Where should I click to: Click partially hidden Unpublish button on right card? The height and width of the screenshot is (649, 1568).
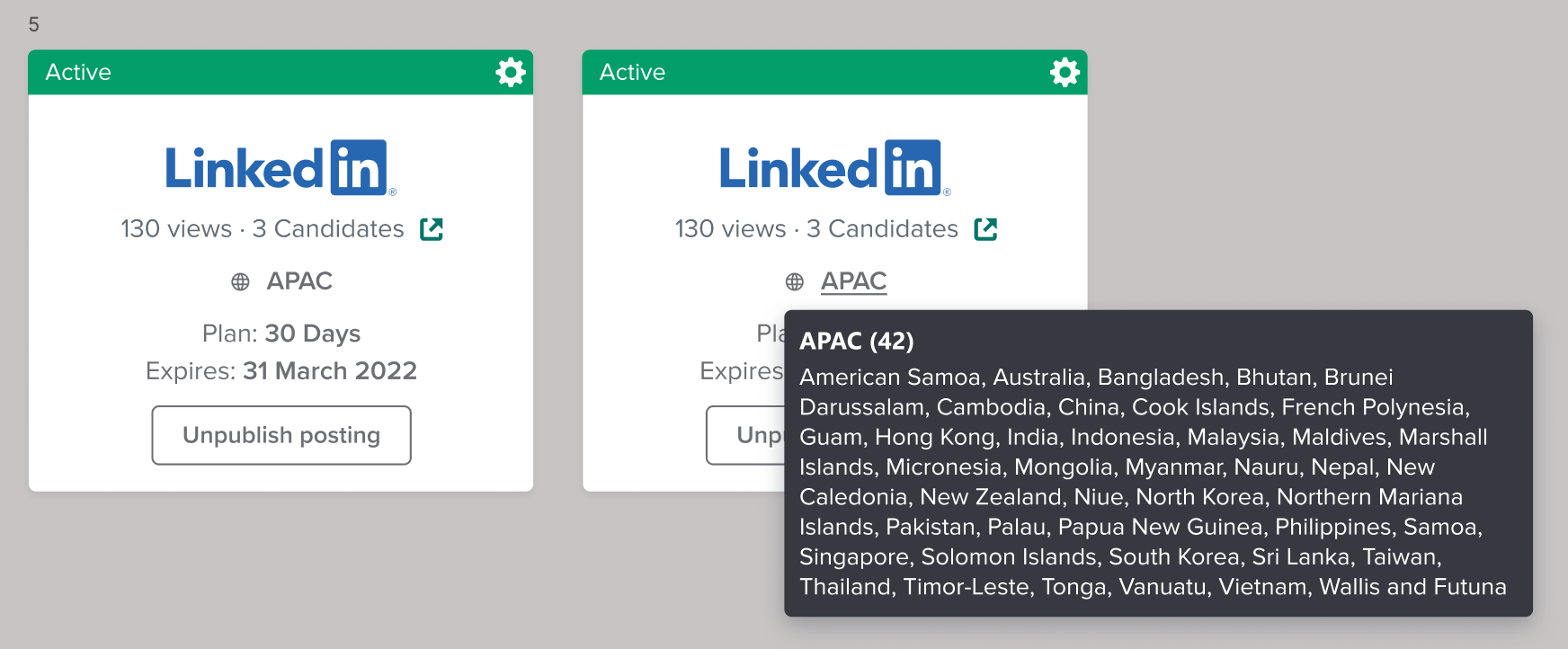point(746,435)
